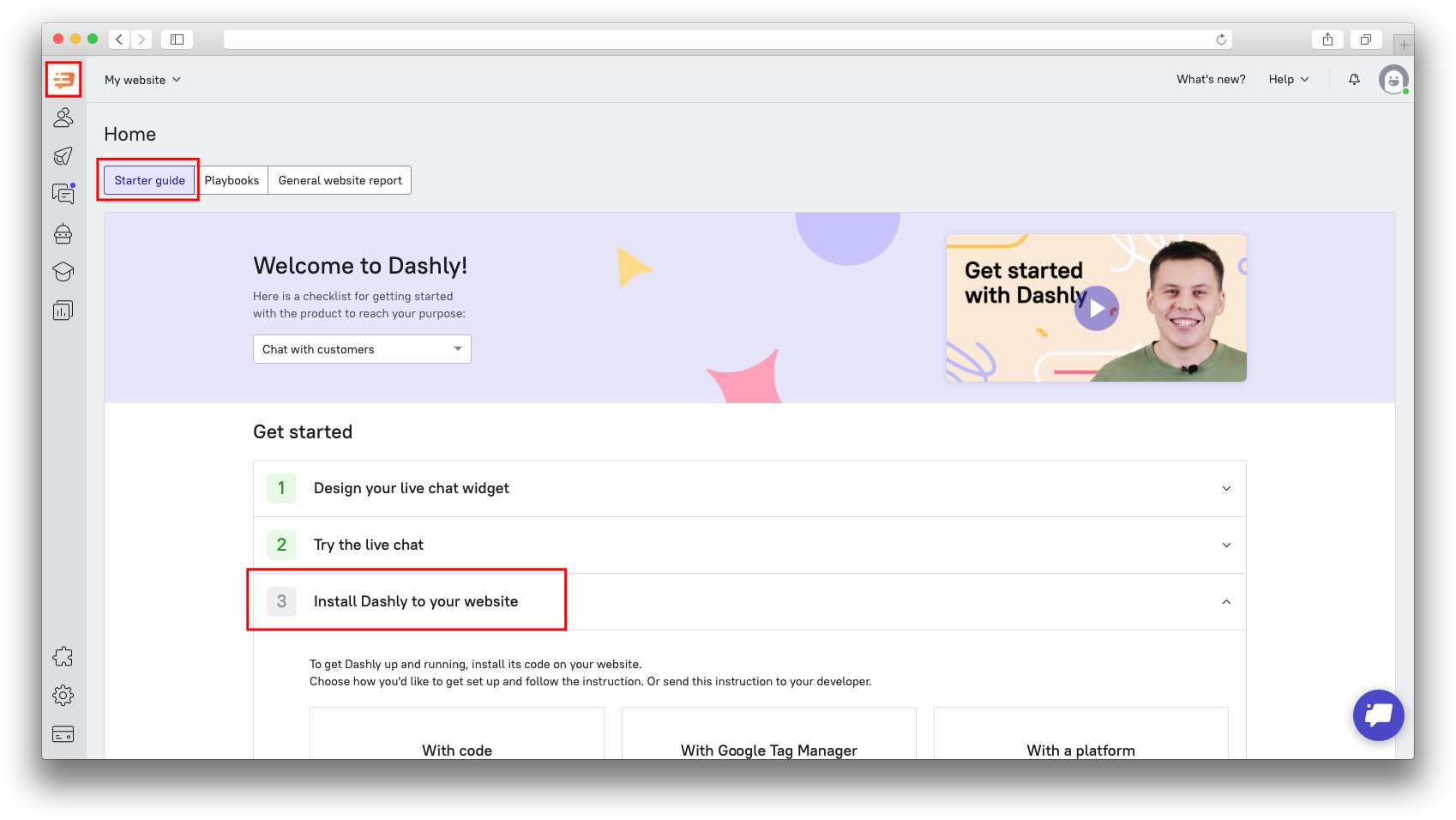This screenshot has height=820, width=1456.
Task: Reload the page using refresh icon
Action: (x=1221, y=39)
